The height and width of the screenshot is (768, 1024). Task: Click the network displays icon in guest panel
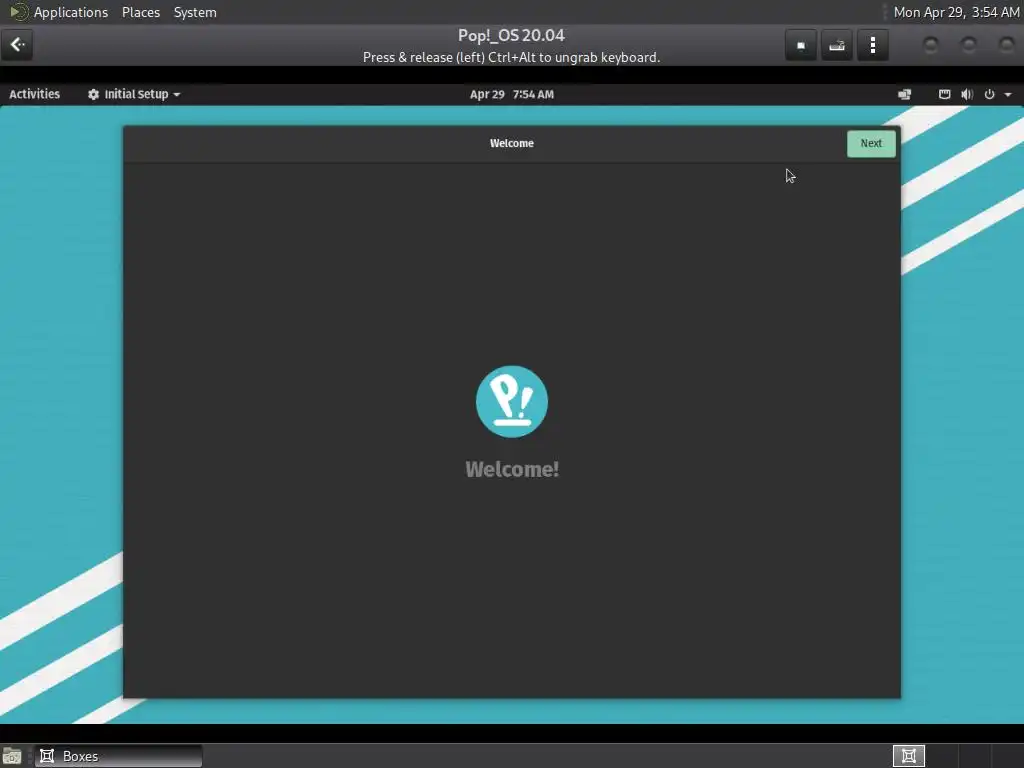(x=904, y=95)
